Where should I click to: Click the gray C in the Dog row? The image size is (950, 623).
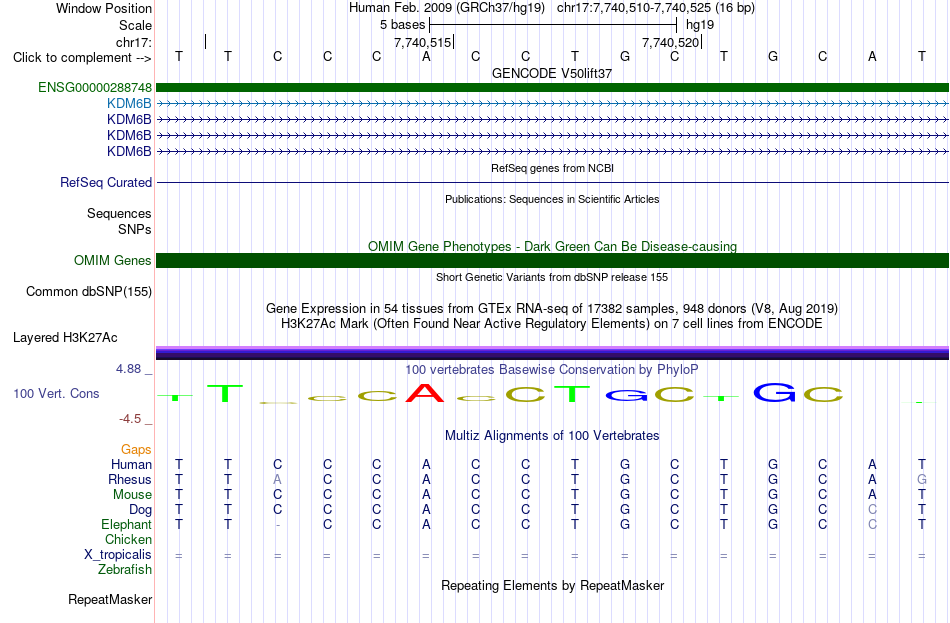[872, 510]
